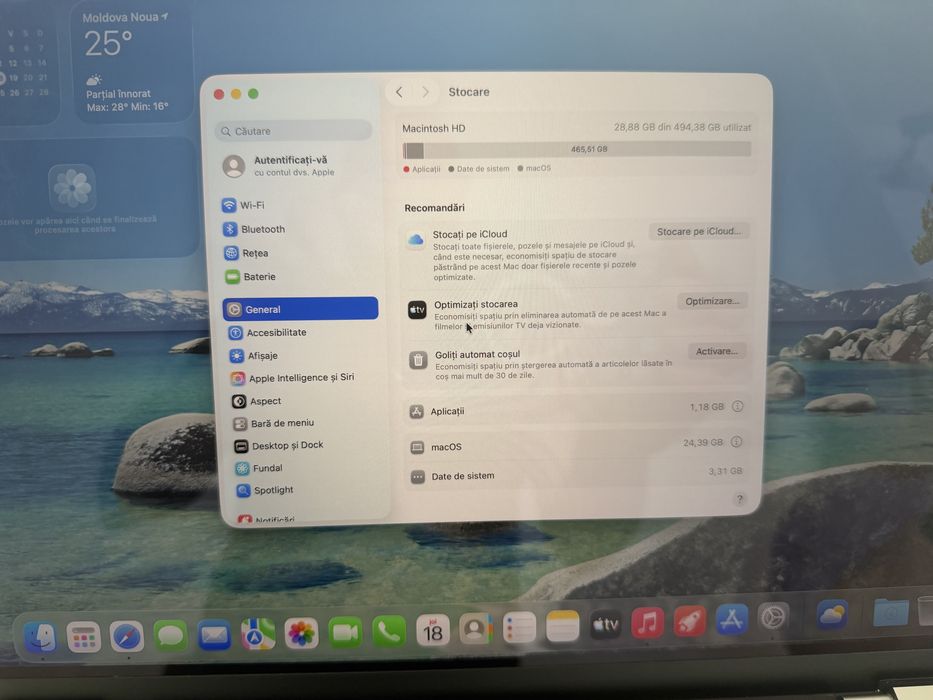Launch Safari from the Dock

[127, 637]
